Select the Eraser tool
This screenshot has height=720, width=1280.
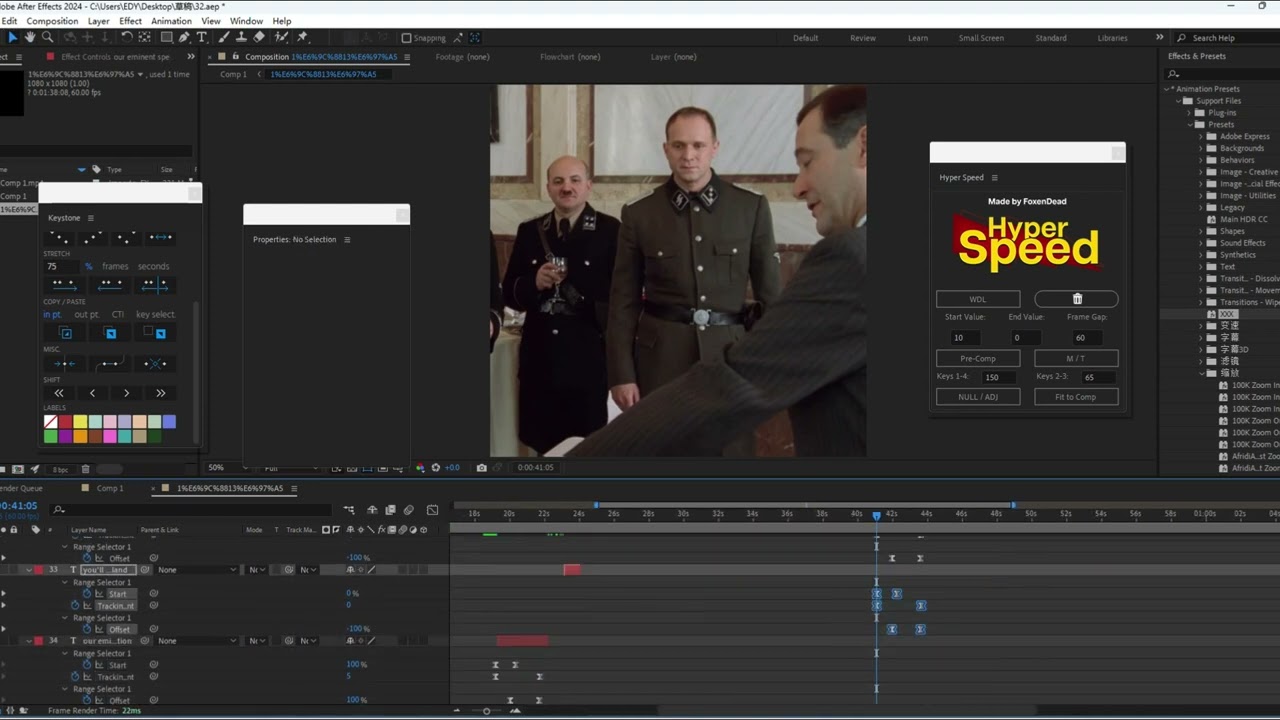259,37
